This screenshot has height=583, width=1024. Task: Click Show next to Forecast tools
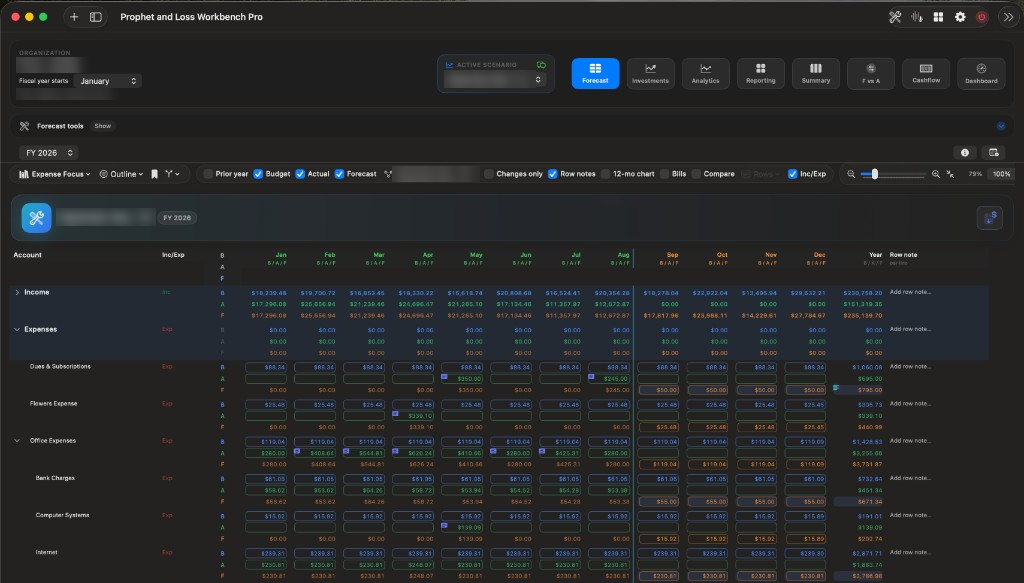tap(103, 126)
